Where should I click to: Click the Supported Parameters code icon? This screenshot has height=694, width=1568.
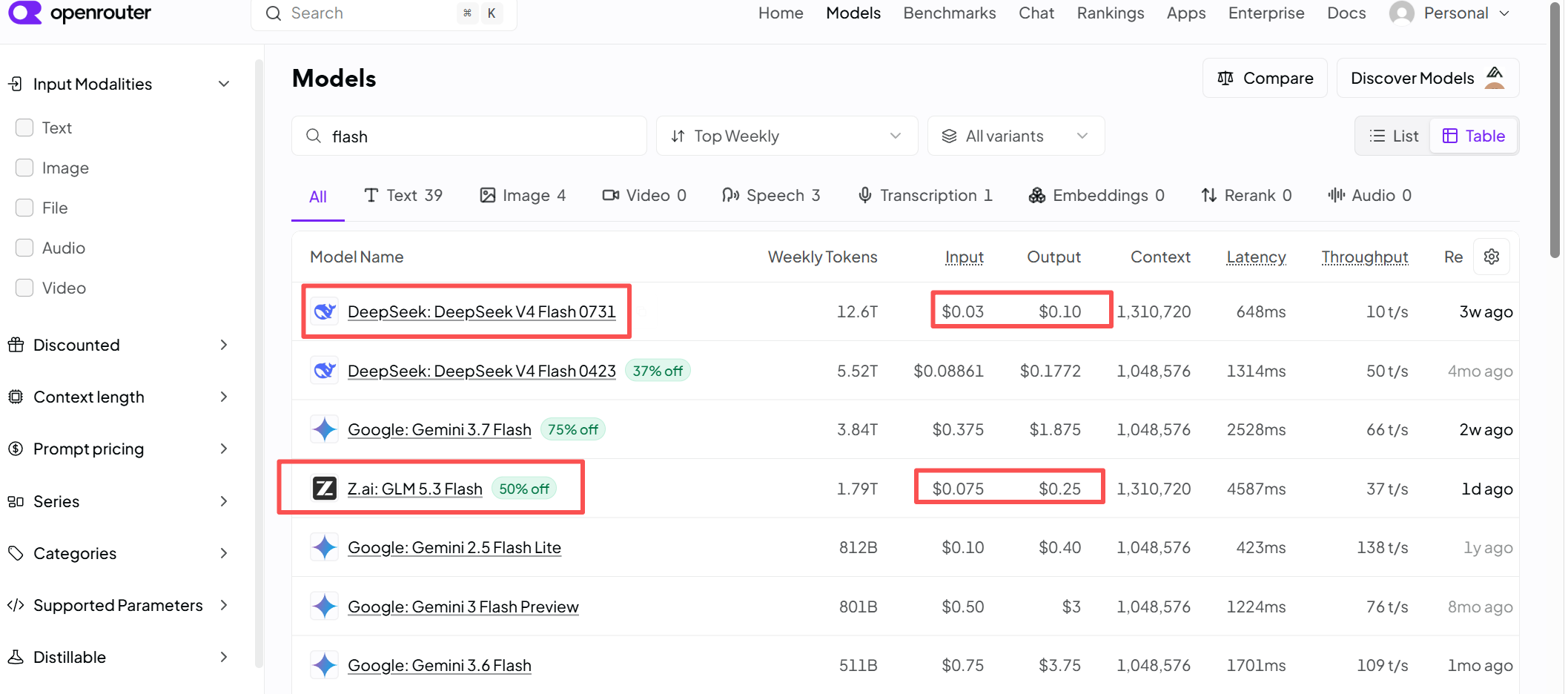tap(16, 605)
